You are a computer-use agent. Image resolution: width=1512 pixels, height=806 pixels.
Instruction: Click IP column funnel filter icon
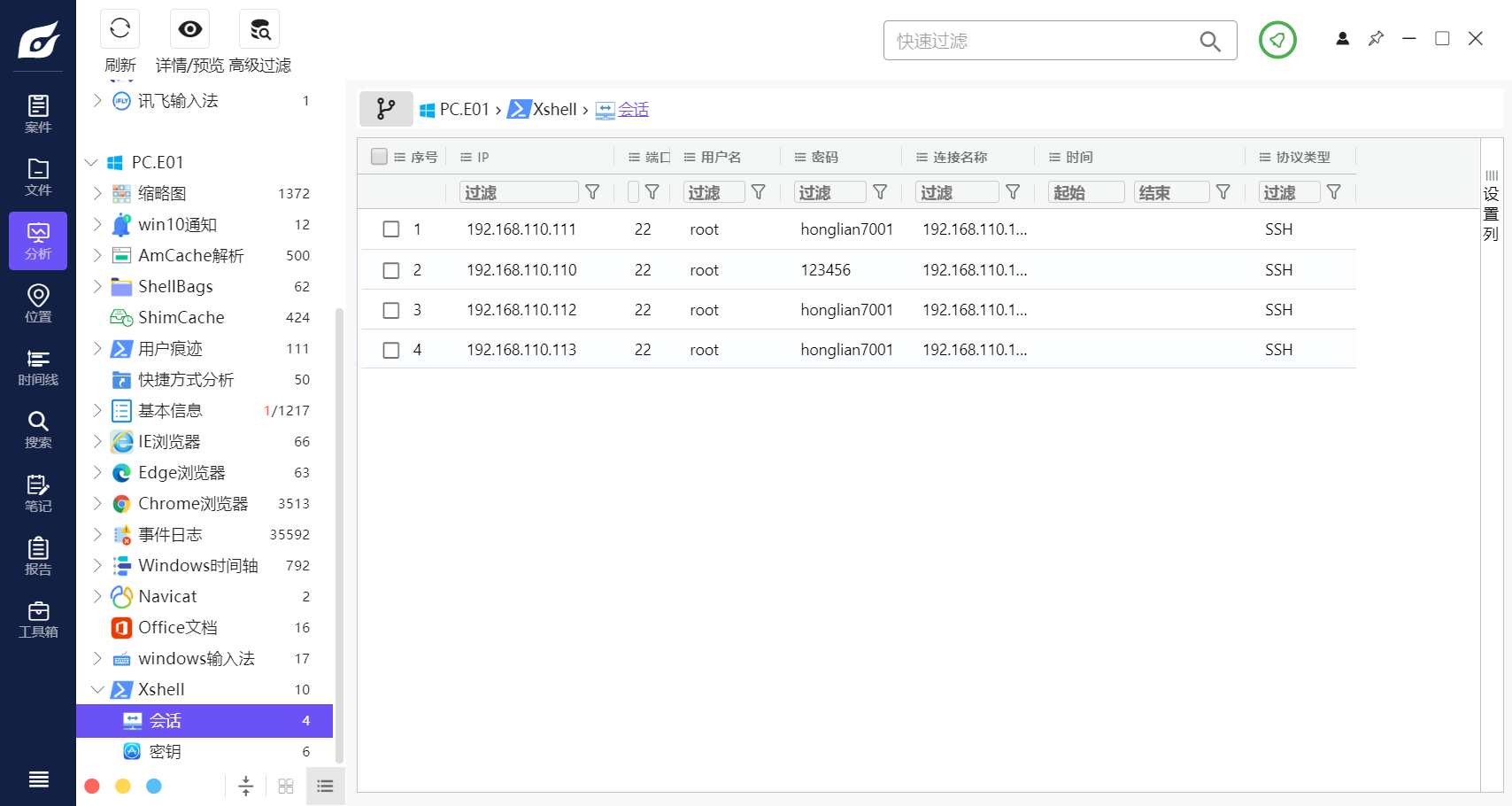(593, 192)
